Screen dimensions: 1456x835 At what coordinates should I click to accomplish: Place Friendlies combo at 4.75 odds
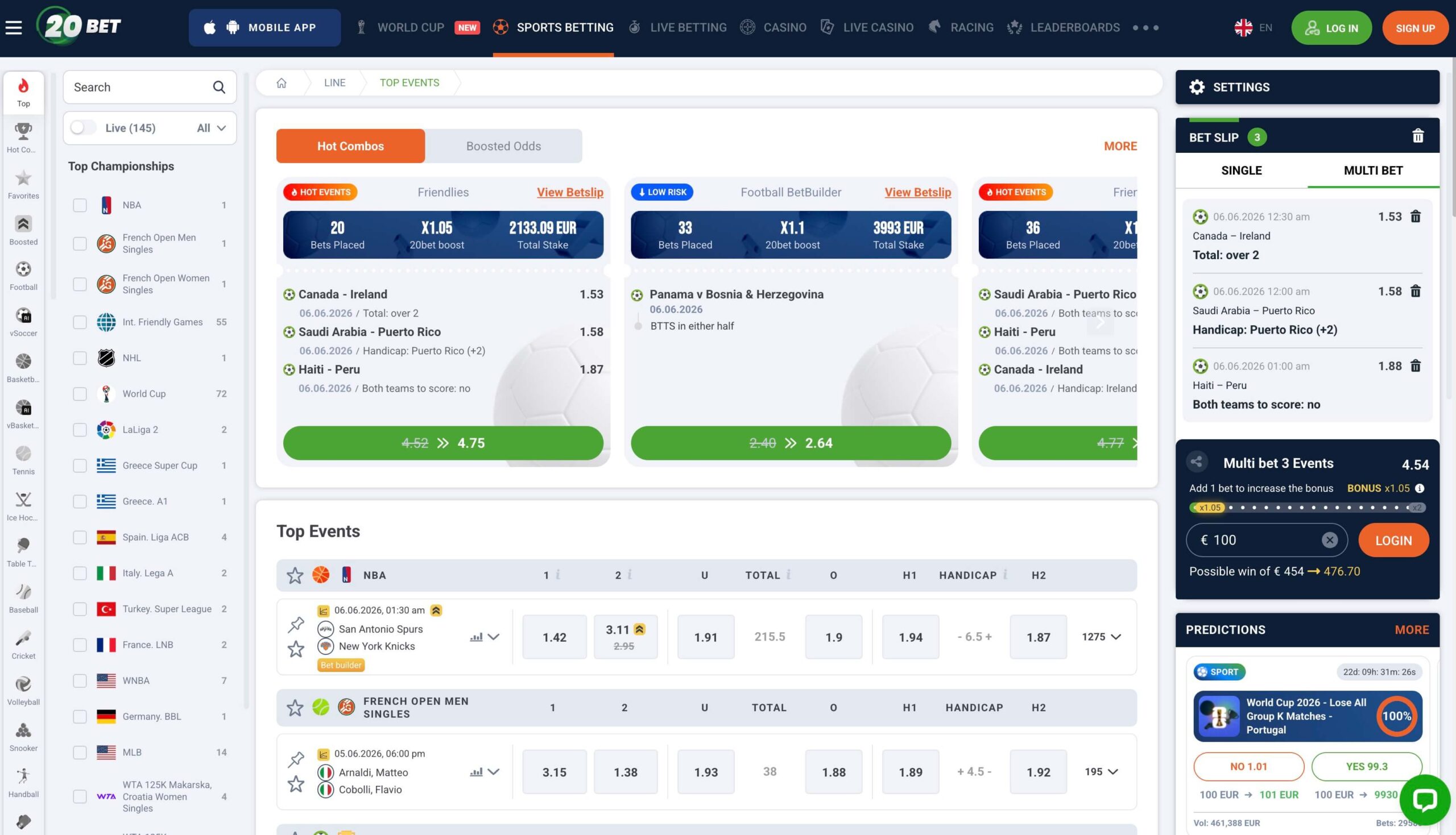pos(443,443)
